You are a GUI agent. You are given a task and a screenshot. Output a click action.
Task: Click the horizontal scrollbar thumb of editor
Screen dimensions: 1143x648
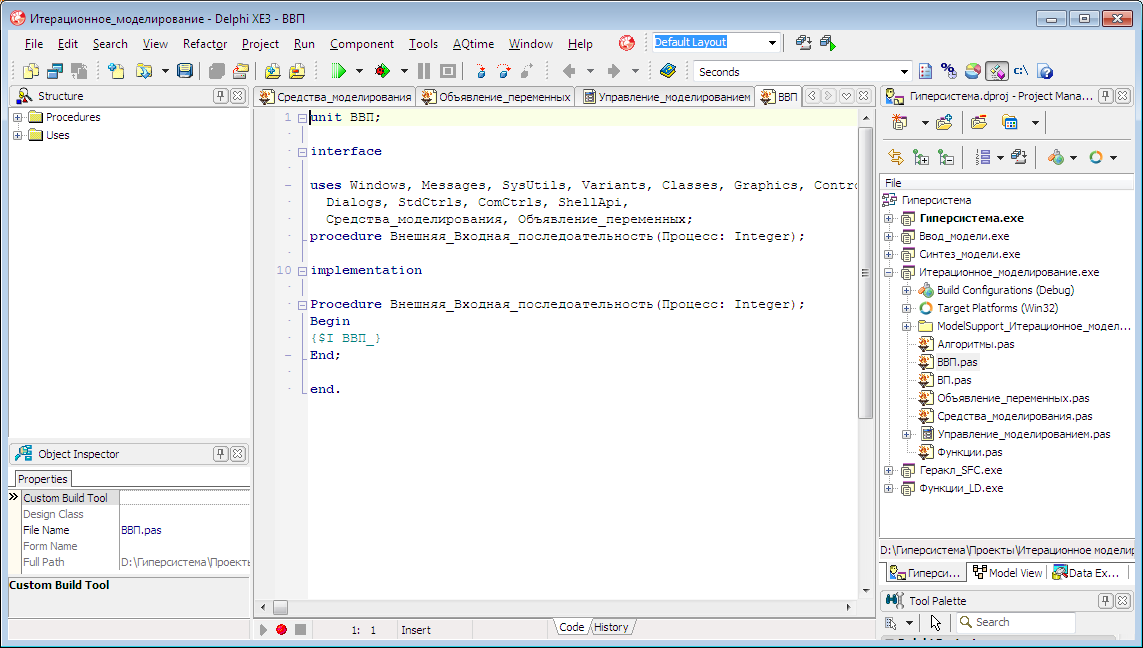pos(280,607)
